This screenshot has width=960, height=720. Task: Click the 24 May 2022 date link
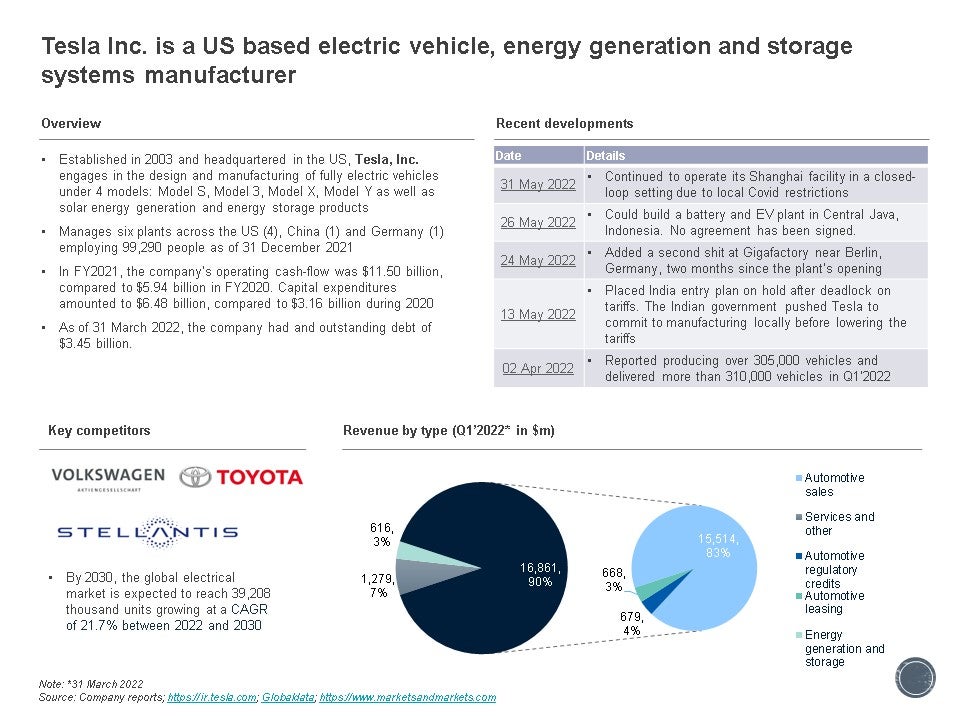tap(538, 260)
